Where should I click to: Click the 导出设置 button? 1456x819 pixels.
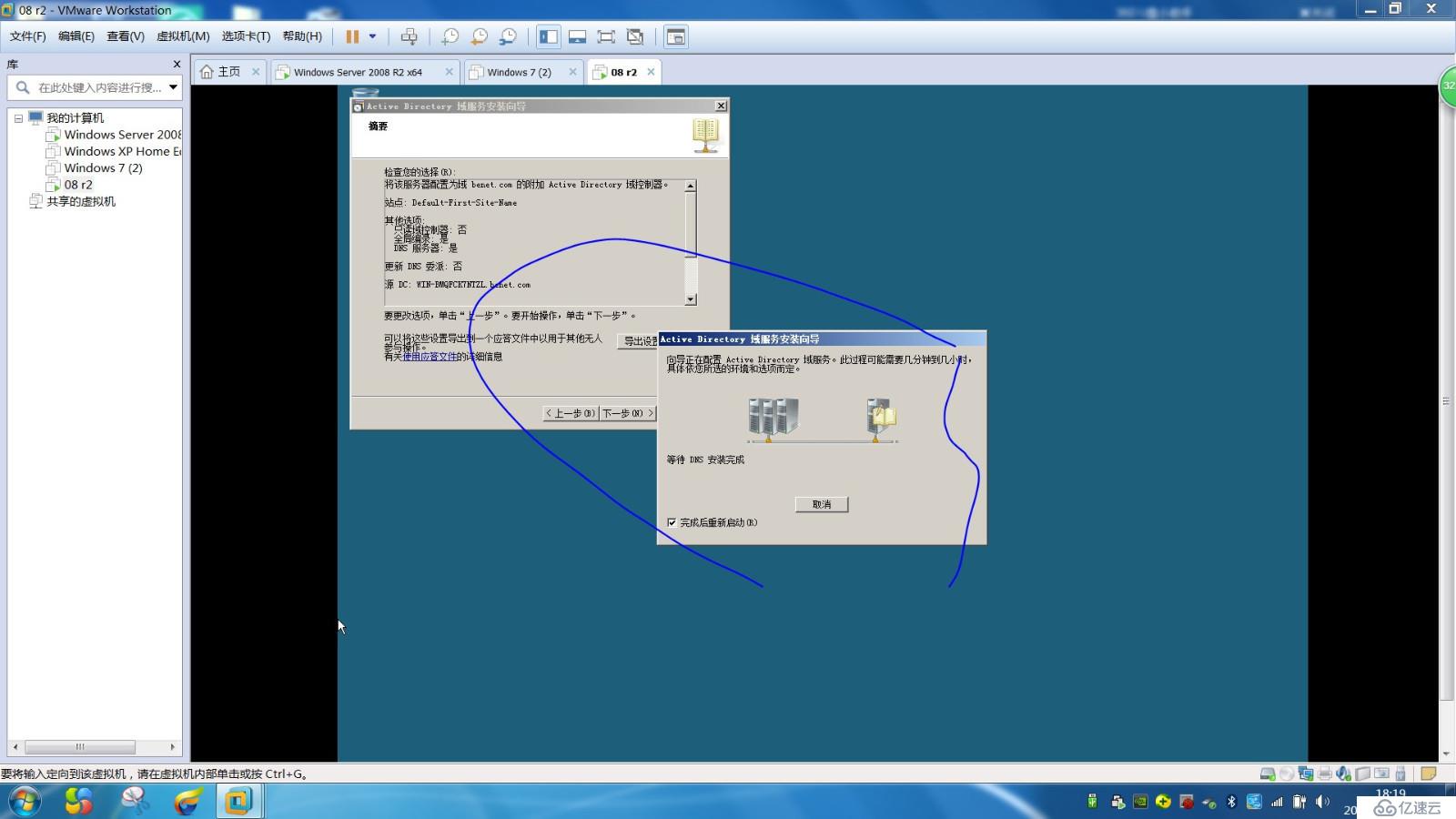[x=638, y=341]
